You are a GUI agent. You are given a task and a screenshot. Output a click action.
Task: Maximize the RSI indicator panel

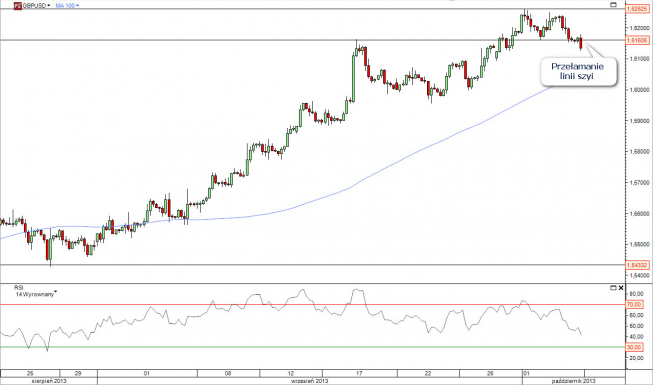[x=613, y=288]
